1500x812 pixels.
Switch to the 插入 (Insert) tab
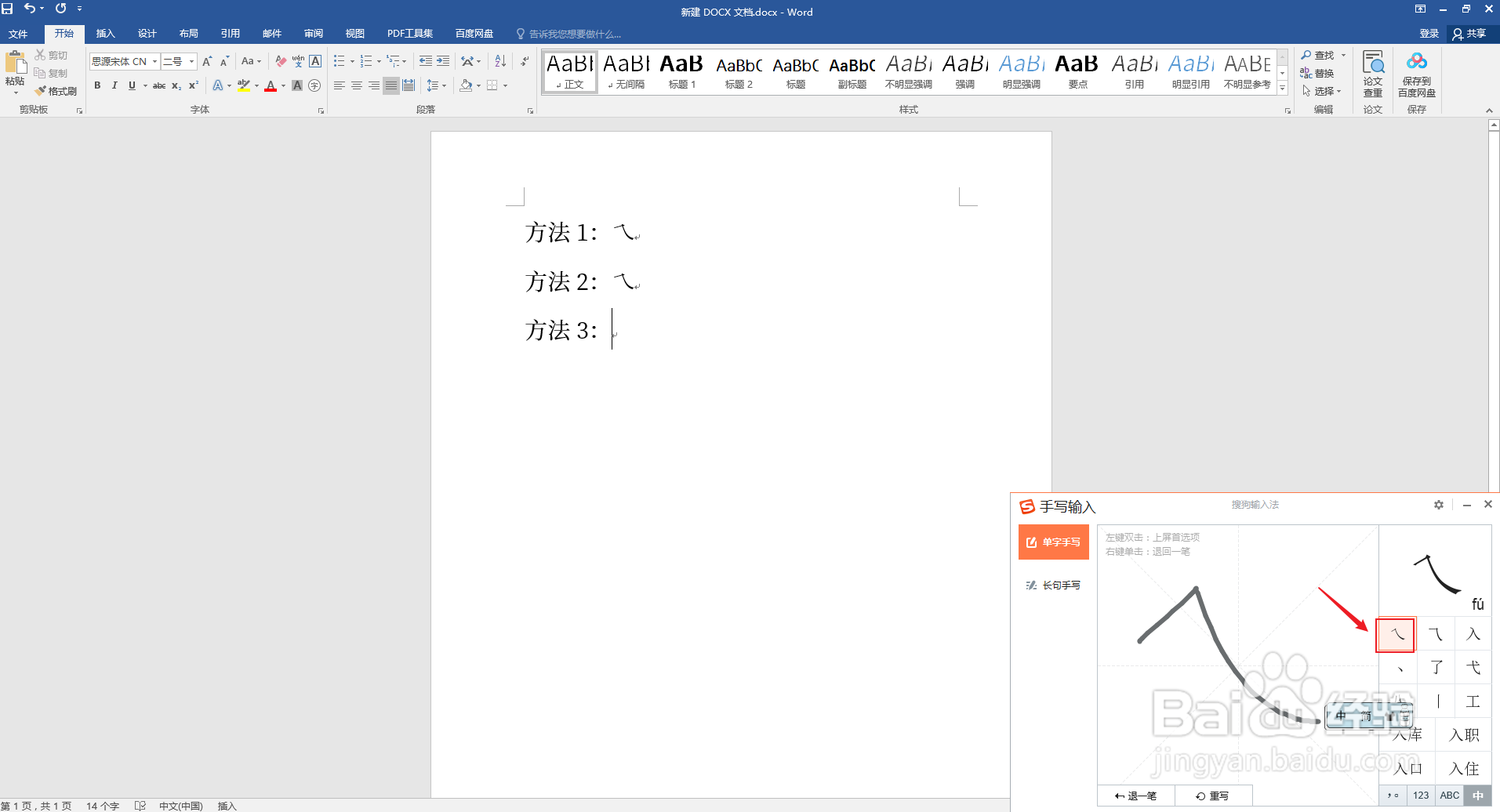[x=106, y=34]
